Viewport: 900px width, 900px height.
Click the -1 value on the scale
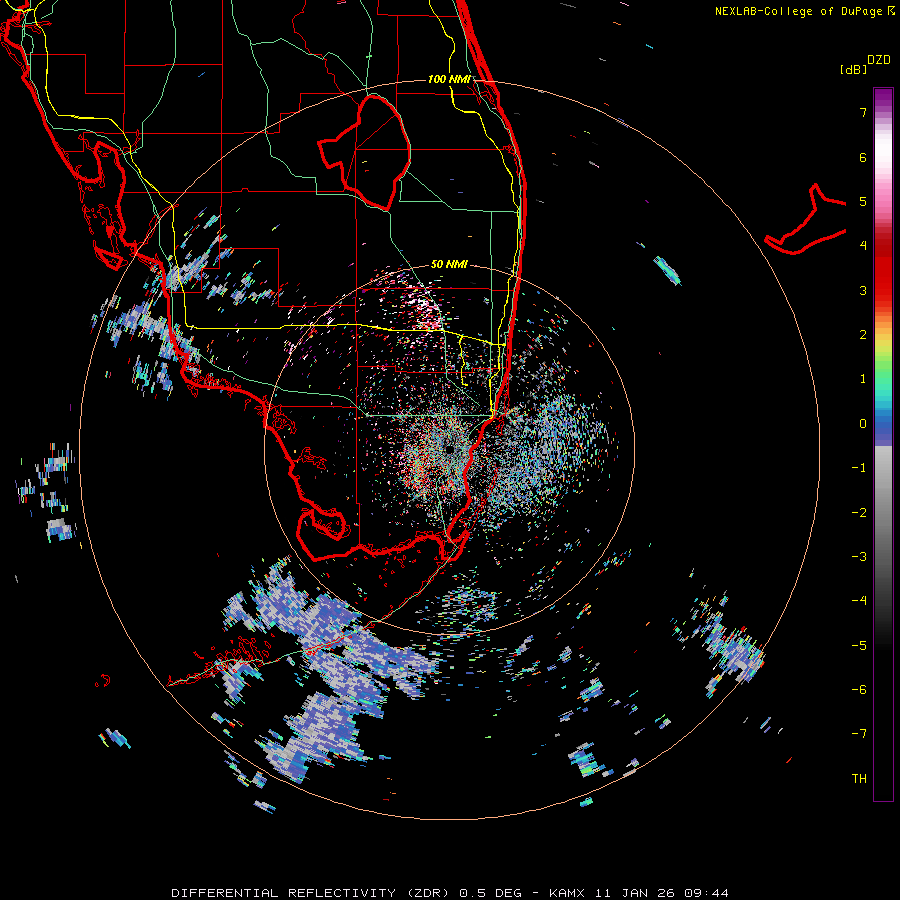click(x=859, y=468)
